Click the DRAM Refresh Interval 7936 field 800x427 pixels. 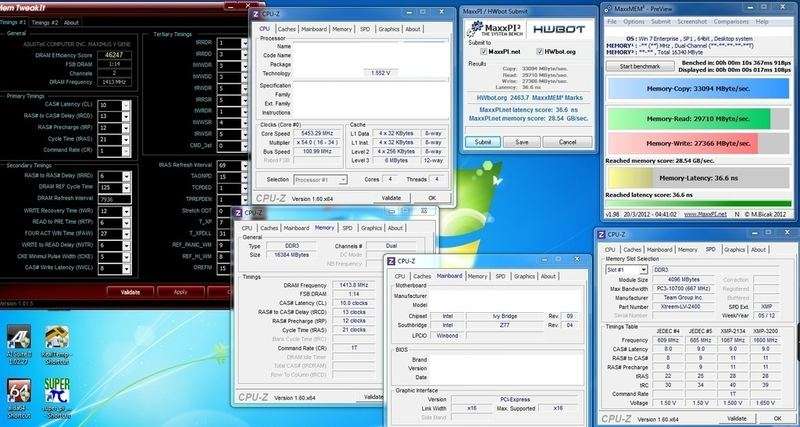pyautogui.click(x=115, y=199)
